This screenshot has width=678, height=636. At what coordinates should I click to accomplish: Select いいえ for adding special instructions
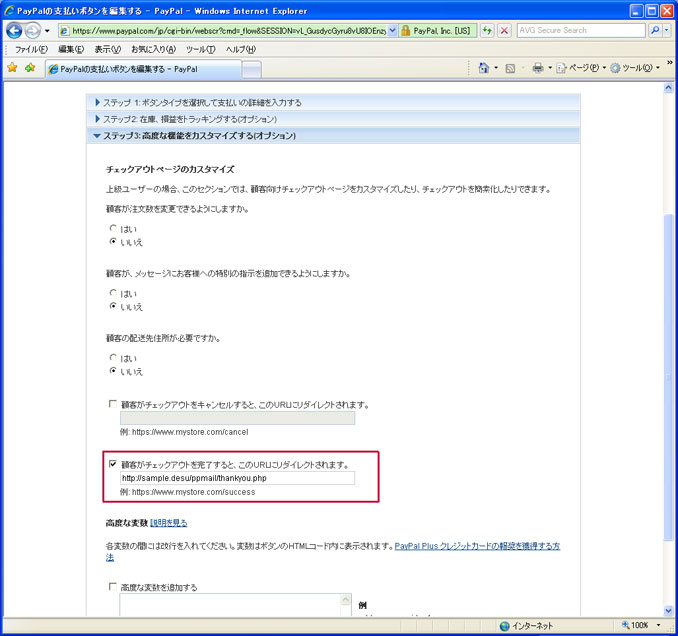(113, 306)
